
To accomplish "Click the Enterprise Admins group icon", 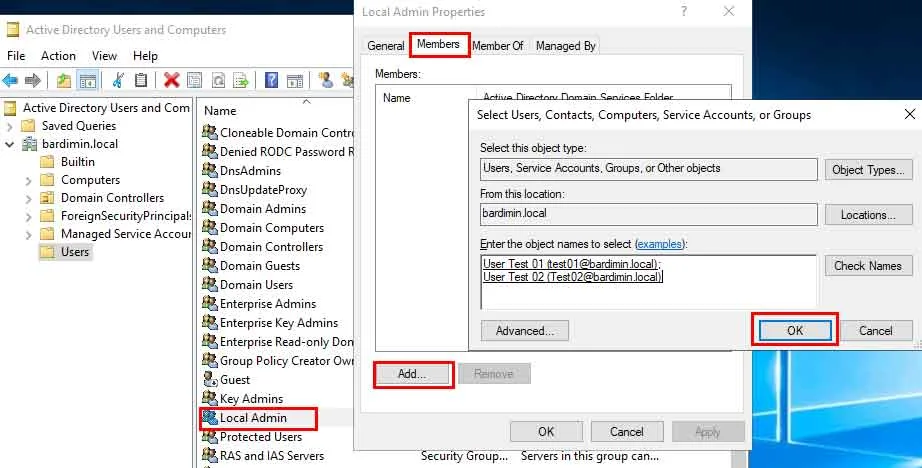I will coord(210,303).
